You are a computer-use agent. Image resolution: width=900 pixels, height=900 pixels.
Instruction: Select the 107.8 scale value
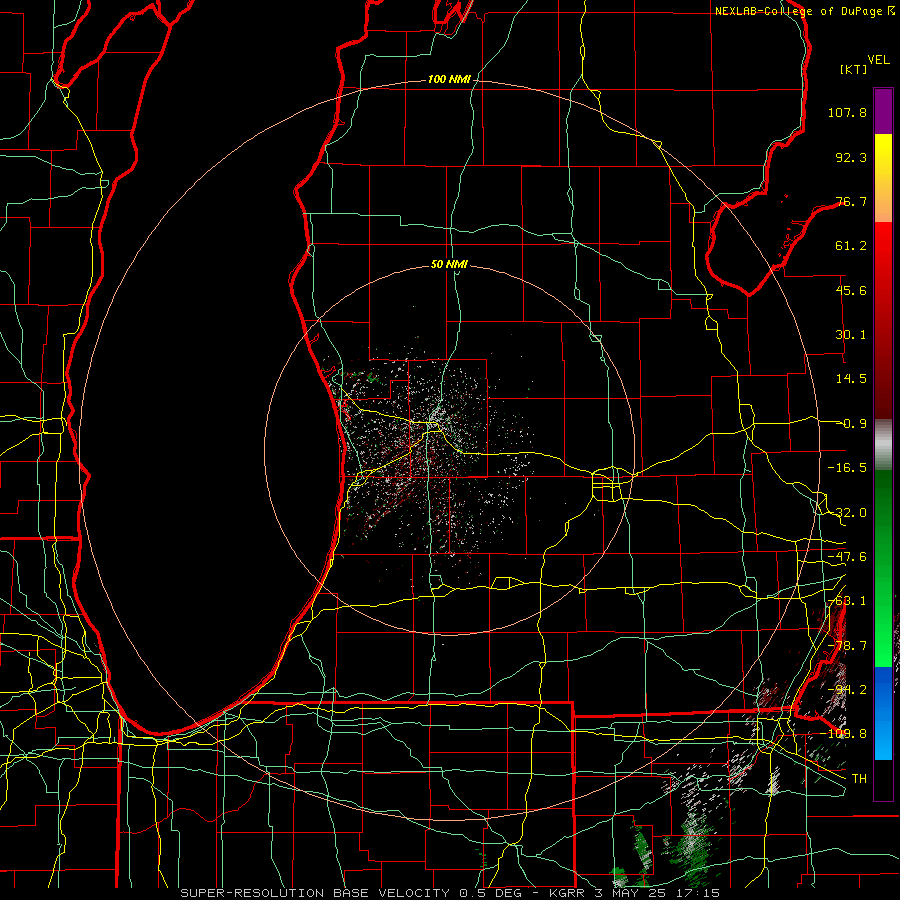[x=847, y=112]
